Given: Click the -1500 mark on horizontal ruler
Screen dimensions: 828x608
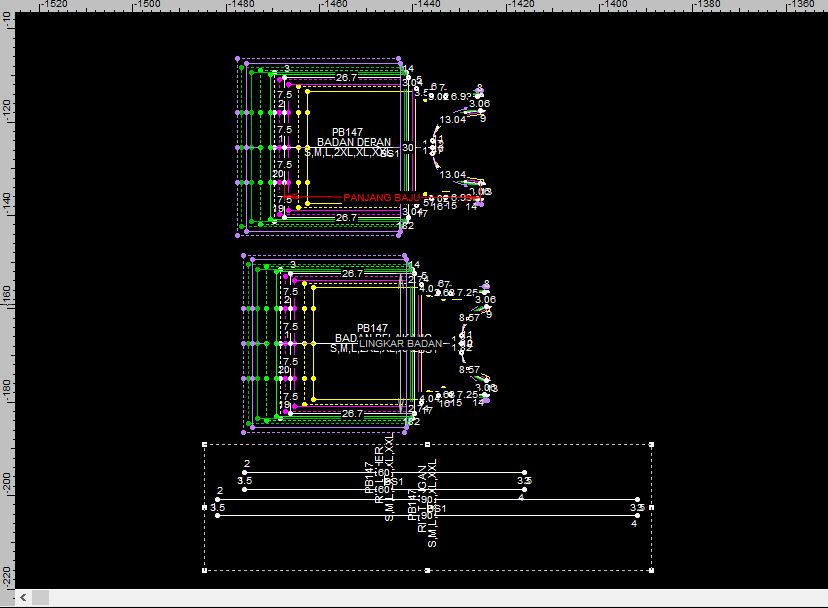Looking at the screenshot, I should pyautogui.click(x=148, y=5).
